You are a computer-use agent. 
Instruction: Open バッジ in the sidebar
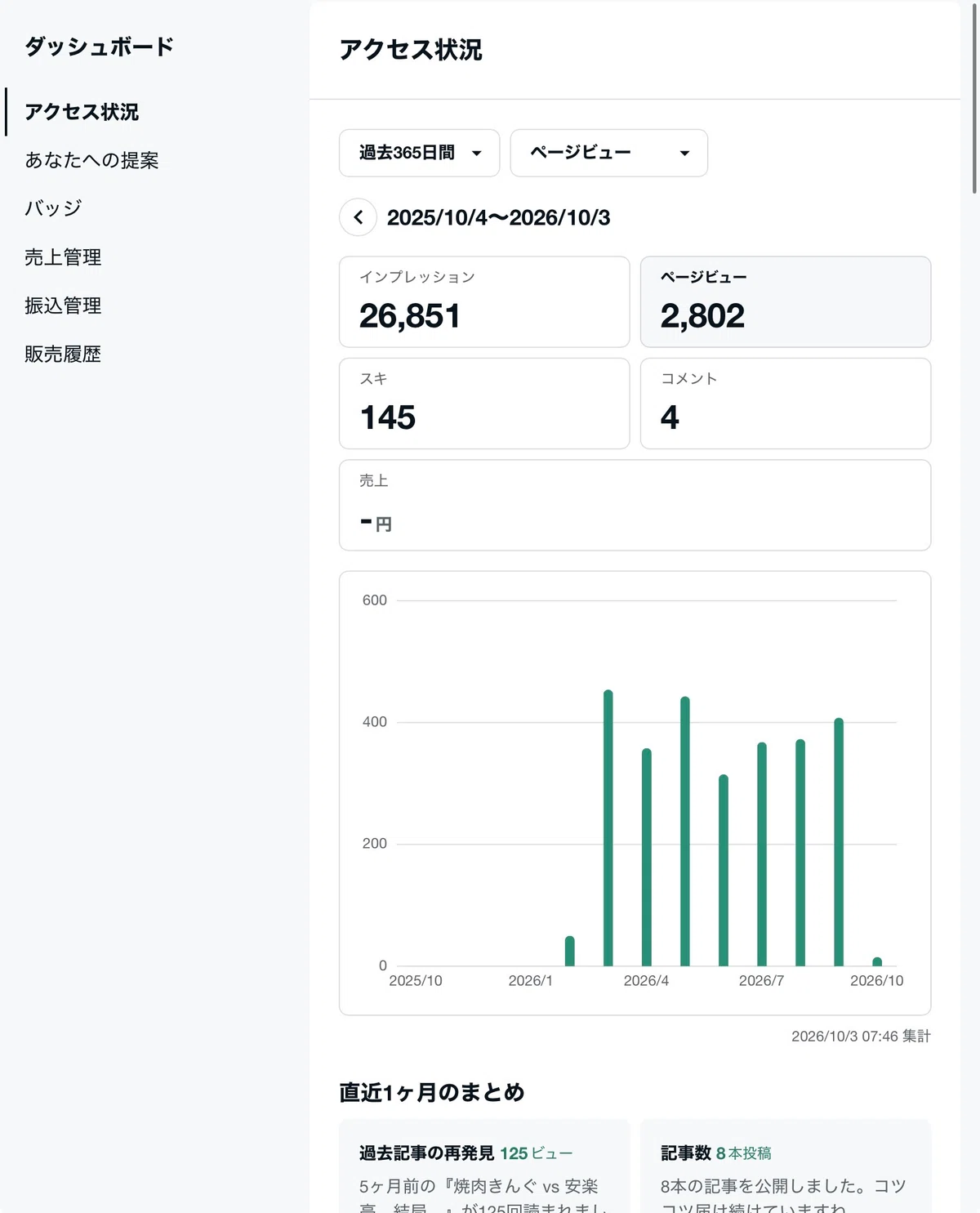tap(53, 208)
